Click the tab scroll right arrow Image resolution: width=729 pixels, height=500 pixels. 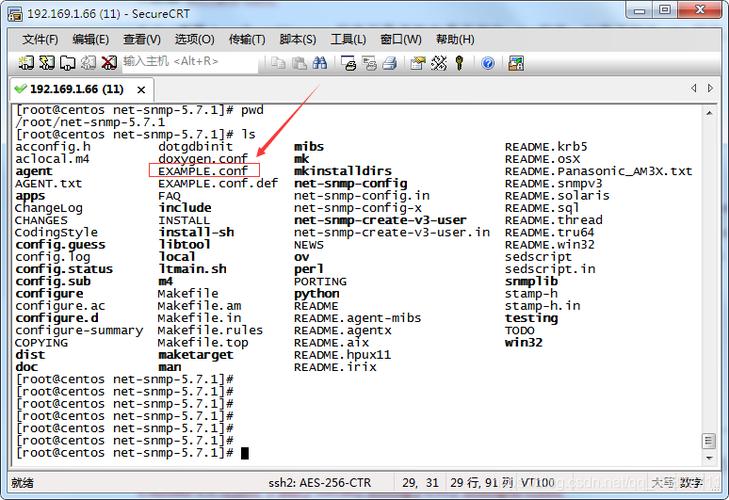click(710, 88)
